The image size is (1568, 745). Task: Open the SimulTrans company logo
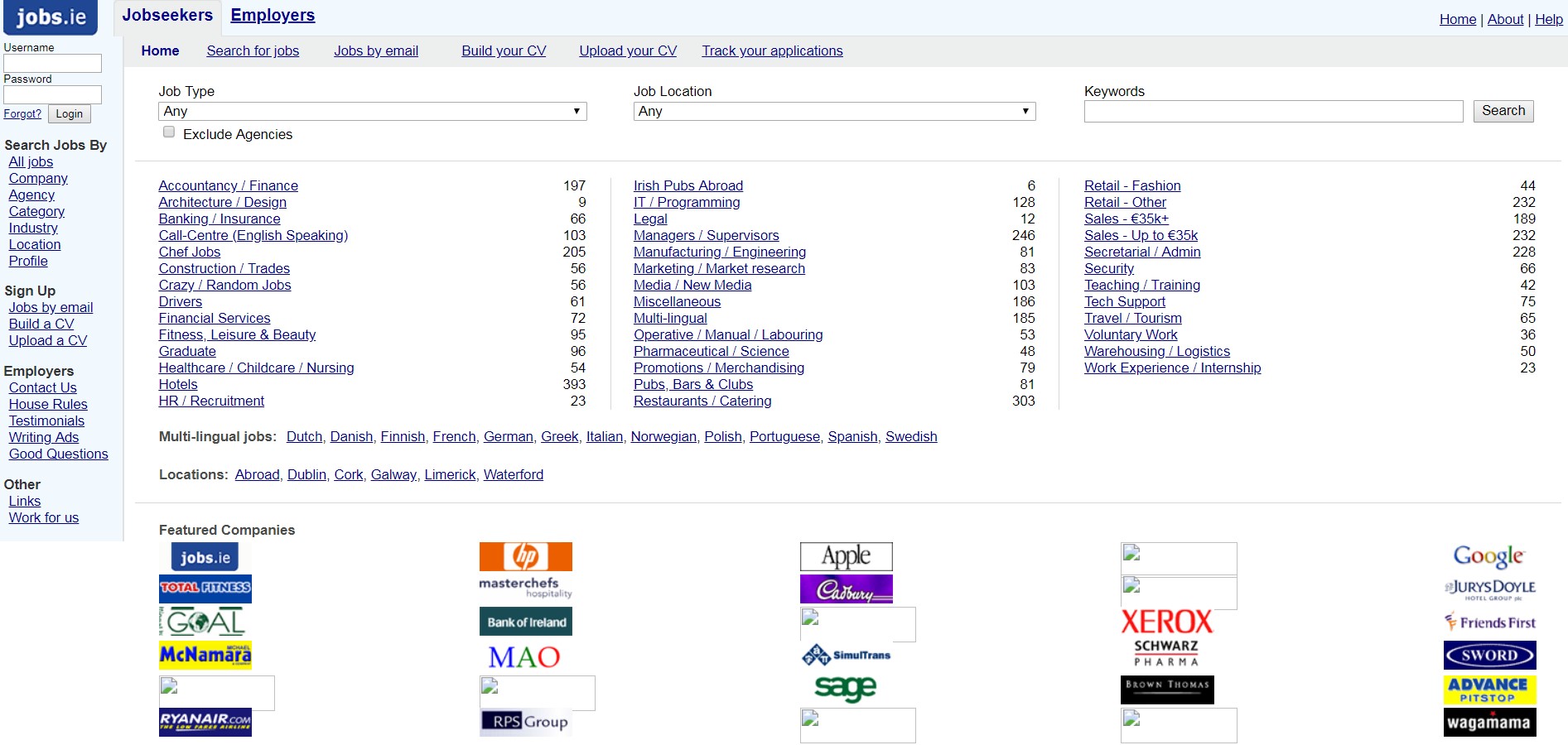tap(847, 655)
